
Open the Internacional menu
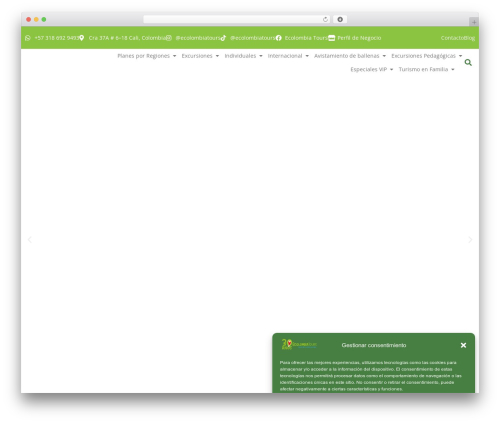[x=285, y=56]
